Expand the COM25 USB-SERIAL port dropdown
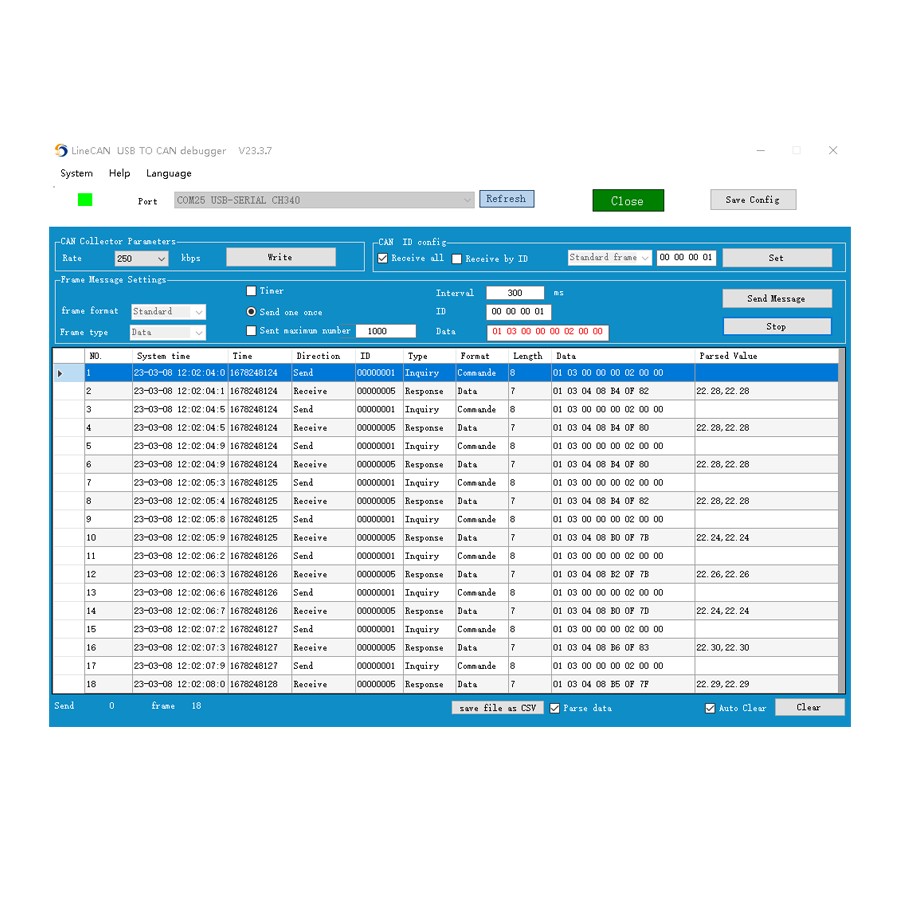The image size is (900, 900). tap(467, 200)
